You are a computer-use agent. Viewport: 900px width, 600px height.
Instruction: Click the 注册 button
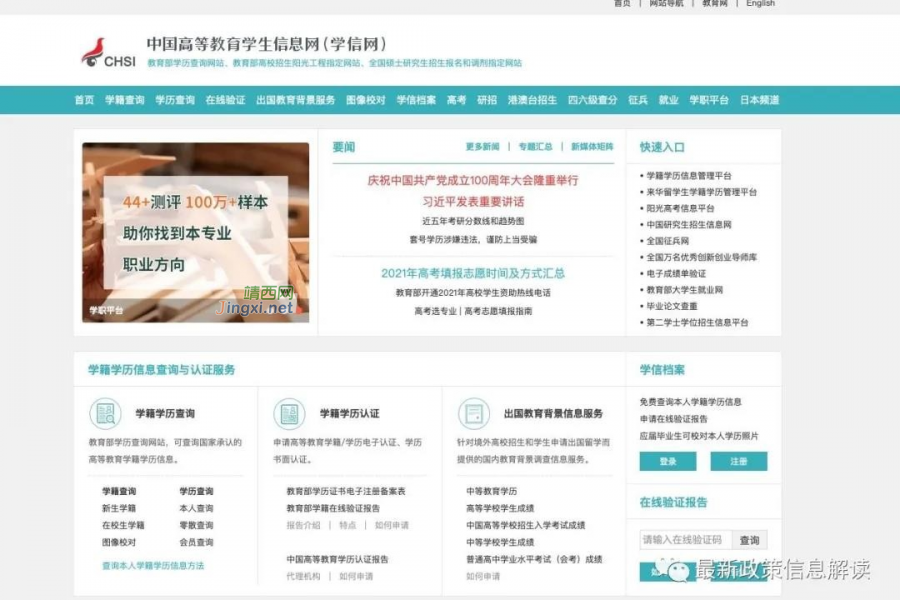[742, 461]
